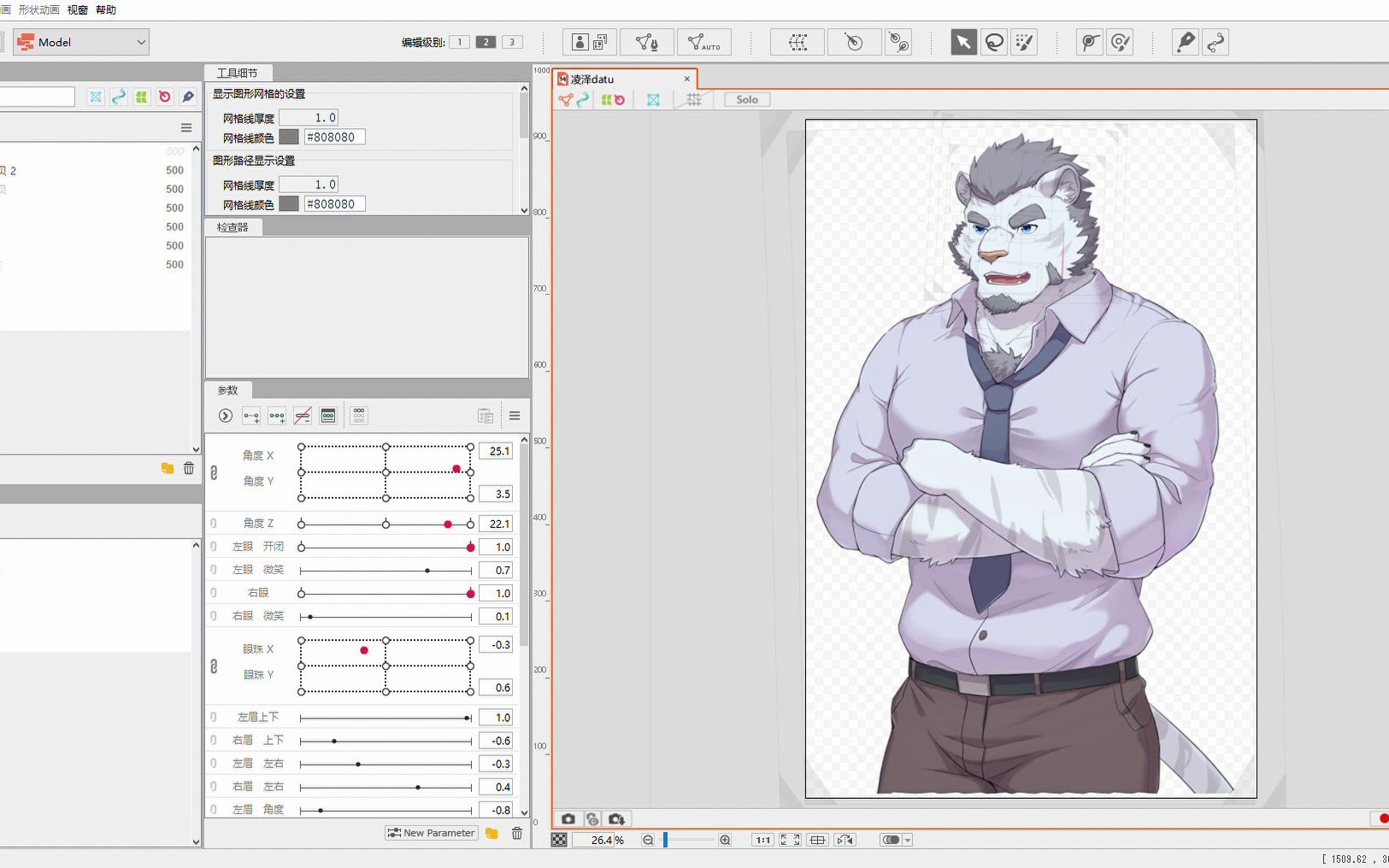Select the create warp deformer tool
Image resolution: width=1389 pixels, height=868 pixels.
pos(797,42)
